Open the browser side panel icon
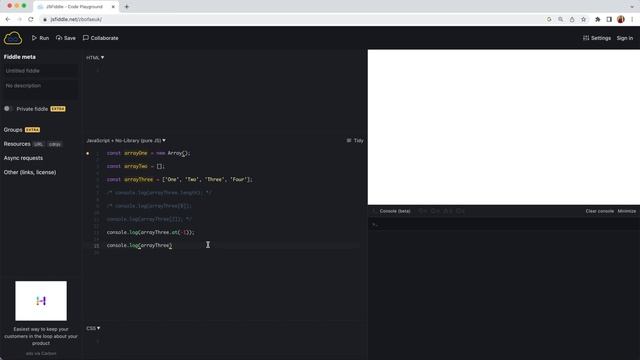 click(609, 19)
